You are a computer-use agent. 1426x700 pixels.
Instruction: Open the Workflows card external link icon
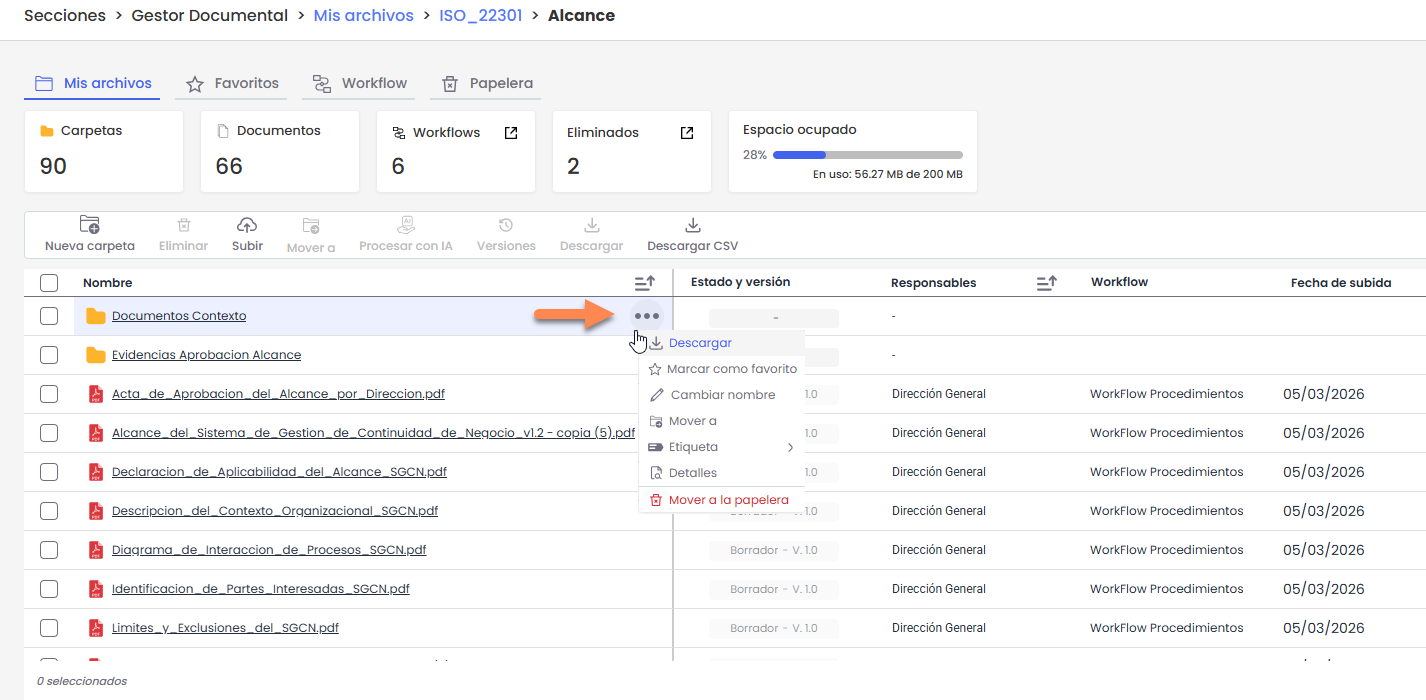pos(511,133)
